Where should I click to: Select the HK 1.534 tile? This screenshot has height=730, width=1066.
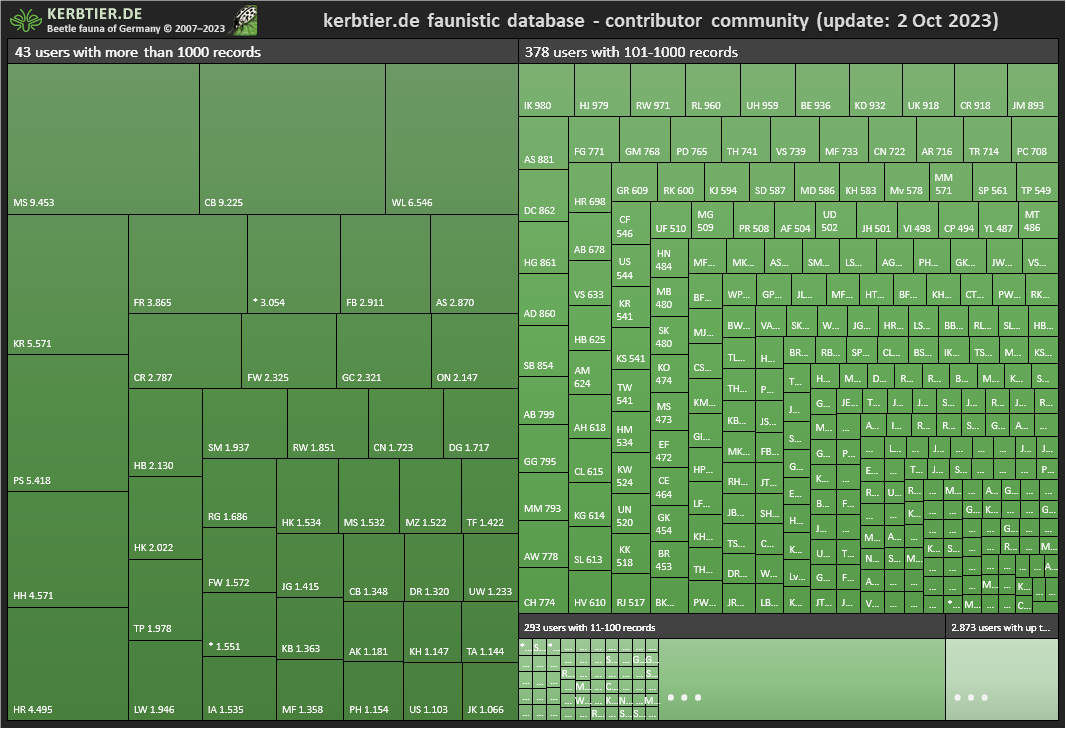[307, 496]
